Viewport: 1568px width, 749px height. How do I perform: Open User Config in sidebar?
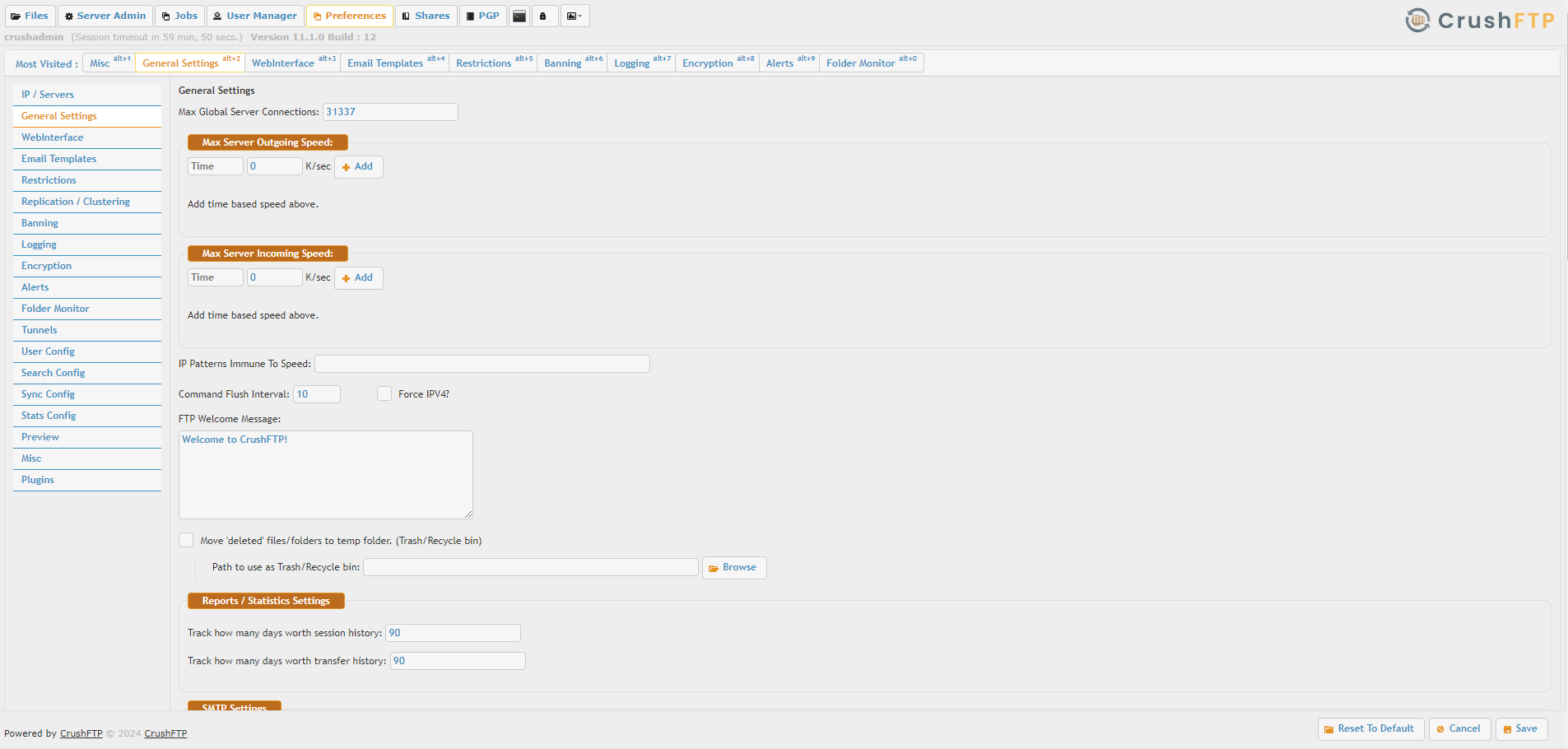[87, 351]
